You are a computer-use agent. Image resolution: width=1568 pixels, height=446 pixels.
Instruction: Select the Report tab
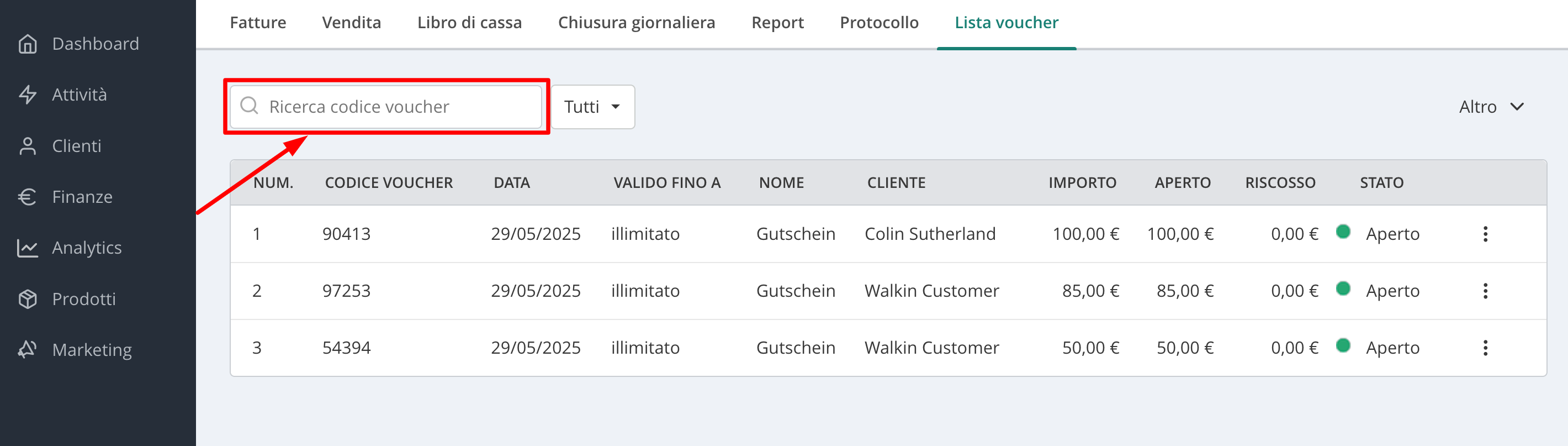(x=777, y=23)
